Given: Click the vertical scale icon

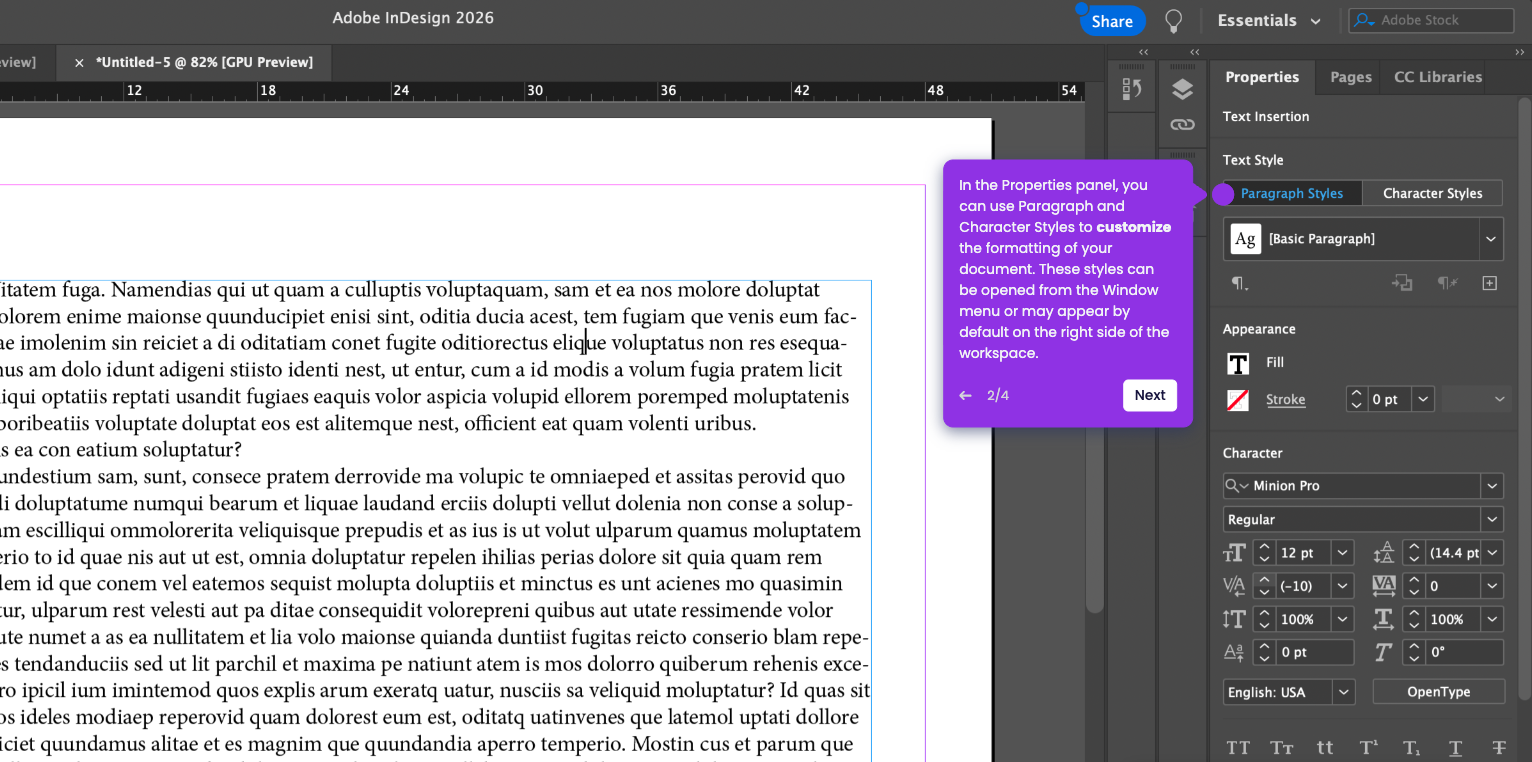Looking at the screenshot, I should click(1235, 619).
